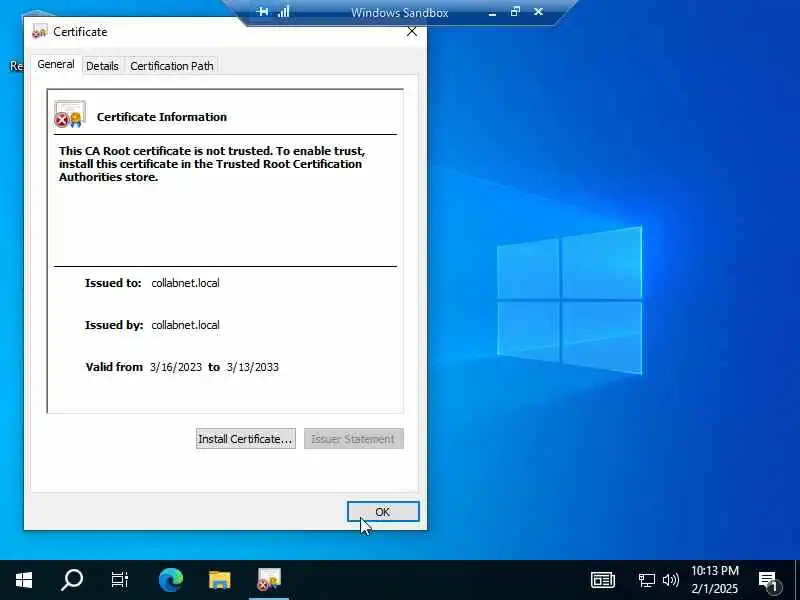Restore down the Windows Sandbox window

click(515, 11)
